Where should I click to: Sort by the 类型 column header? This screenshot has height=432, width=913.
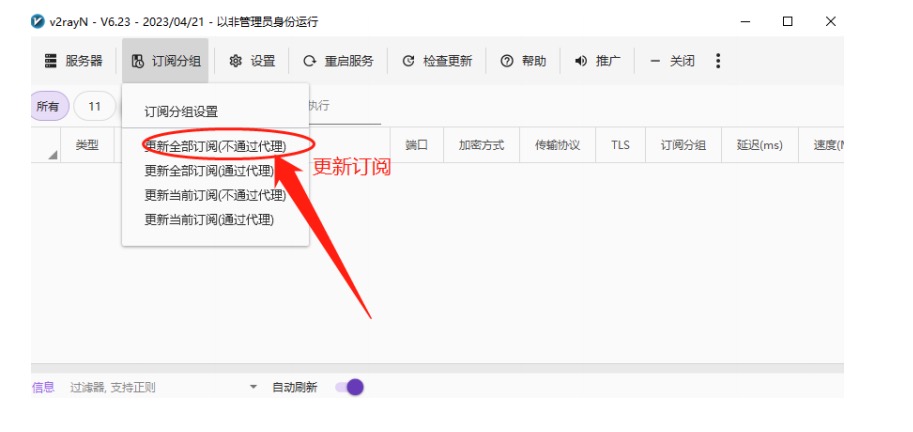coord(87,145)
